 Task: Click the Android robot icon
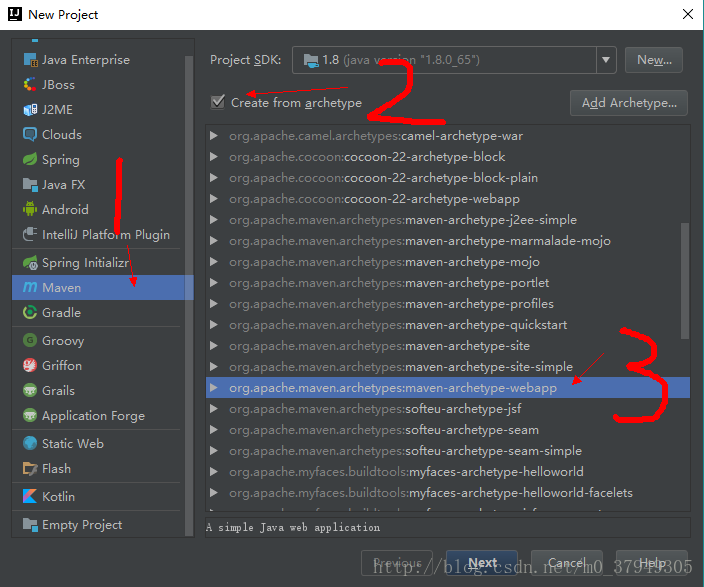click(x=30, y=209)
